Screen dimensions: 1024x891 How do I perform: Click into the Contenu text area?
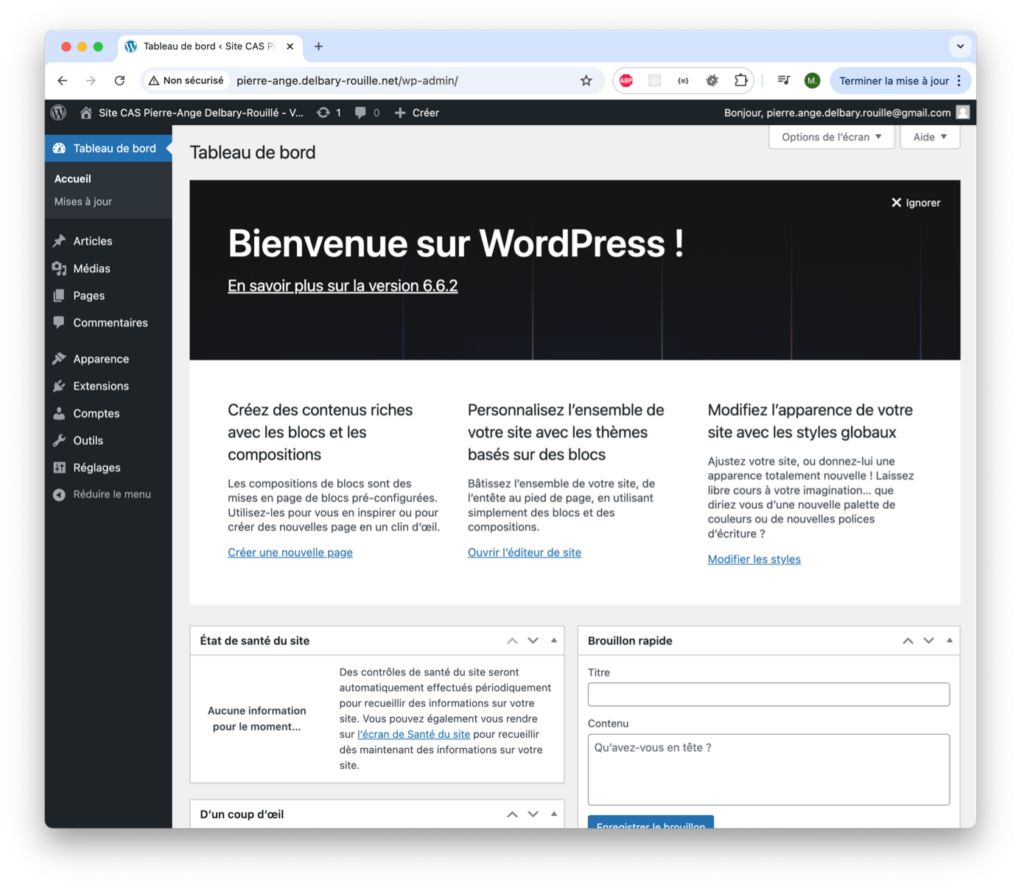tap(769, 770)
